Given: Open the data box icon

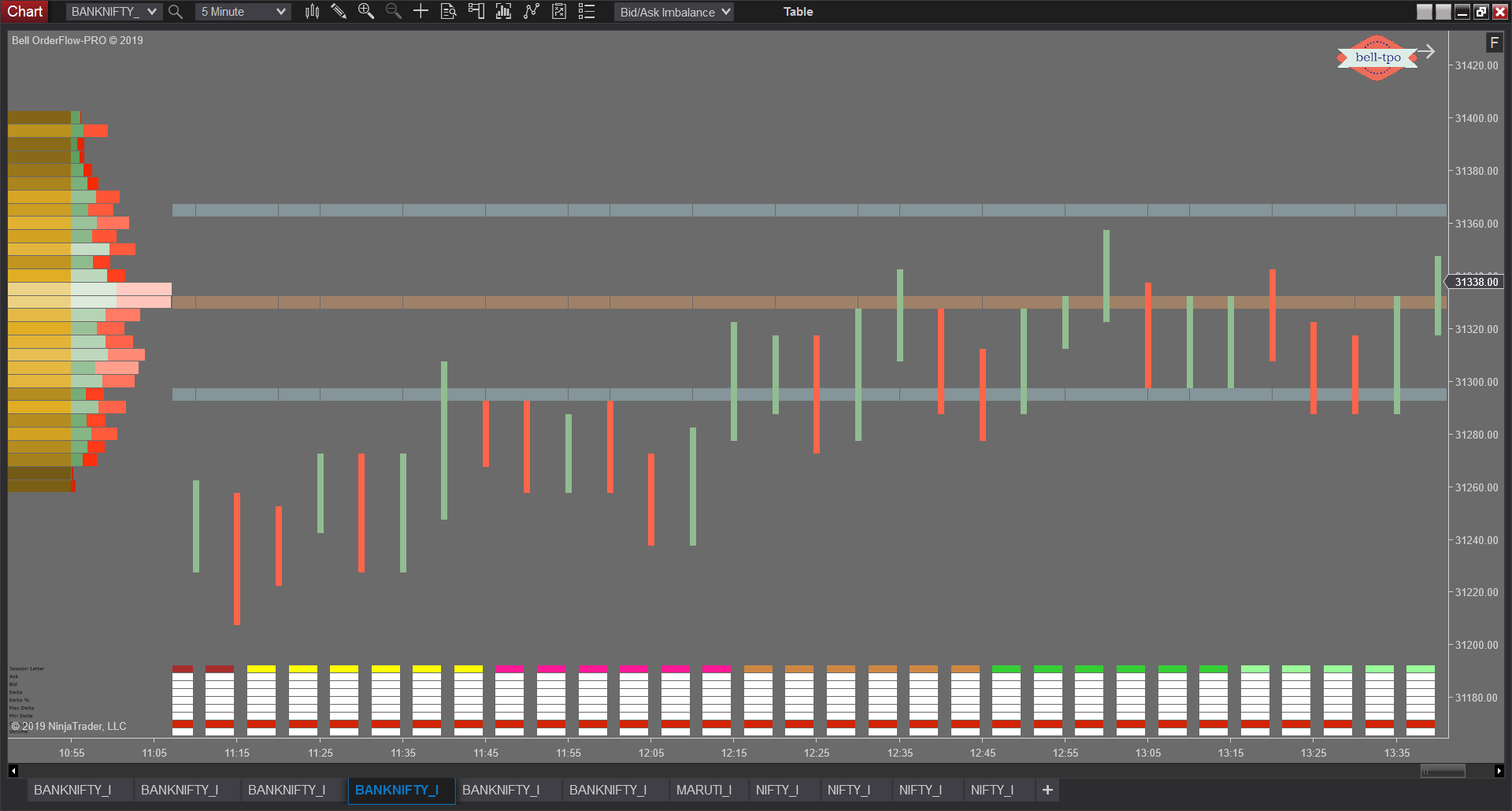Looking at the screenshot, I should [448, 12].
